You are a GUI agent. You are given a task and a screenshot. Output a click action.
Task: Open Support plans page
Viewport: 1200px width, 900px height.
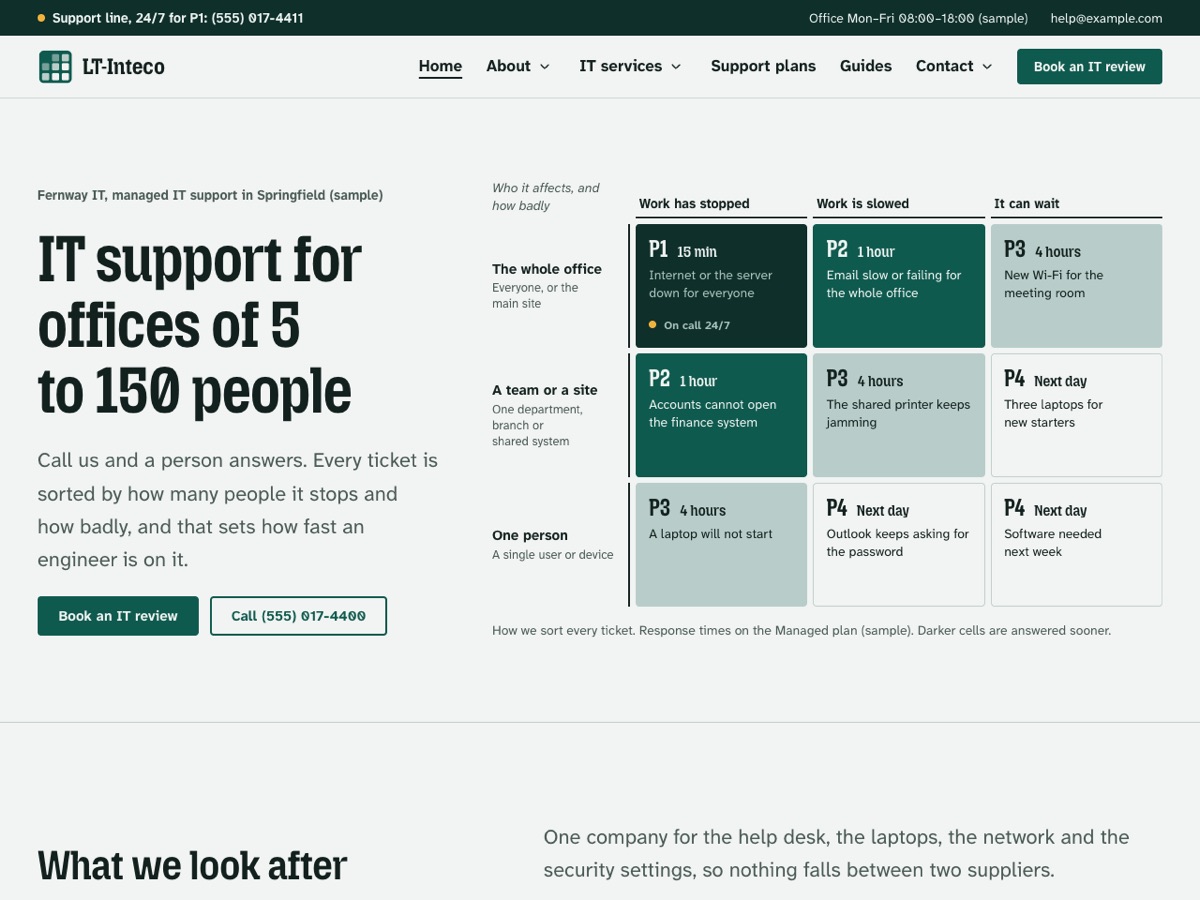(x=763, y=66)
